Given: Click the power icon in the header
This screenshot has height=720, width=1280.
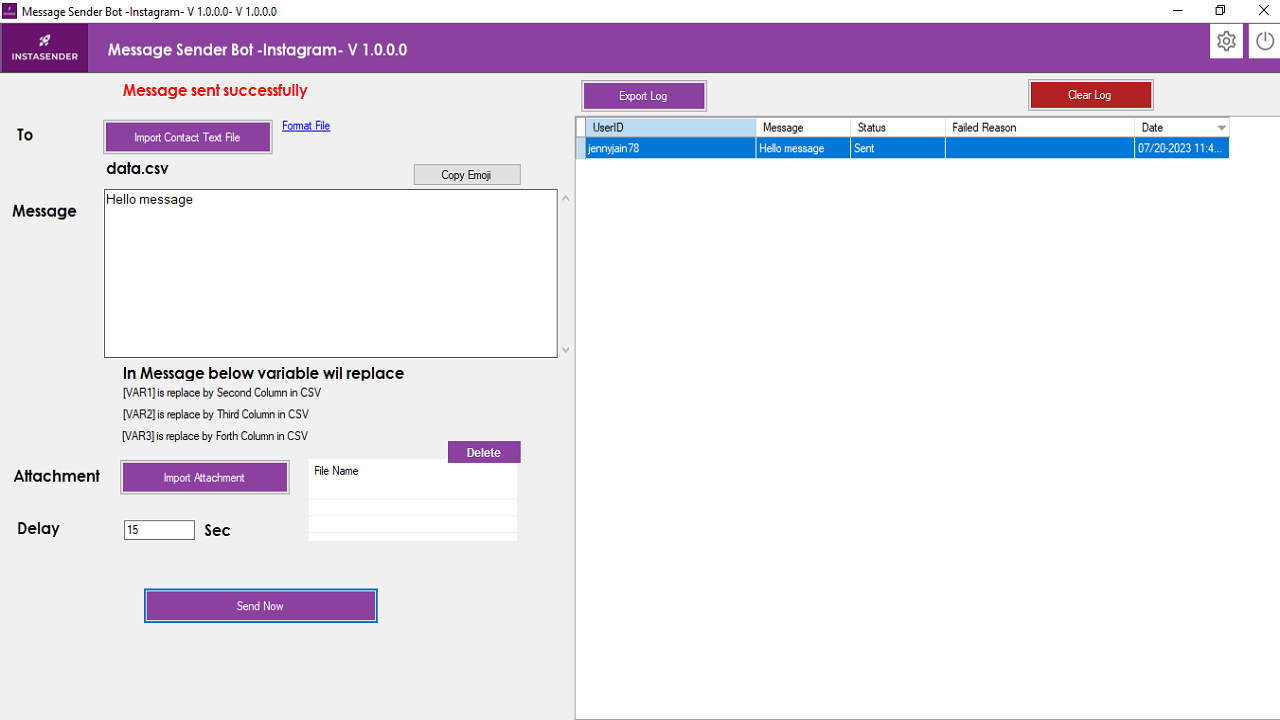Looking at the screenshot, I should point(1264,41).
